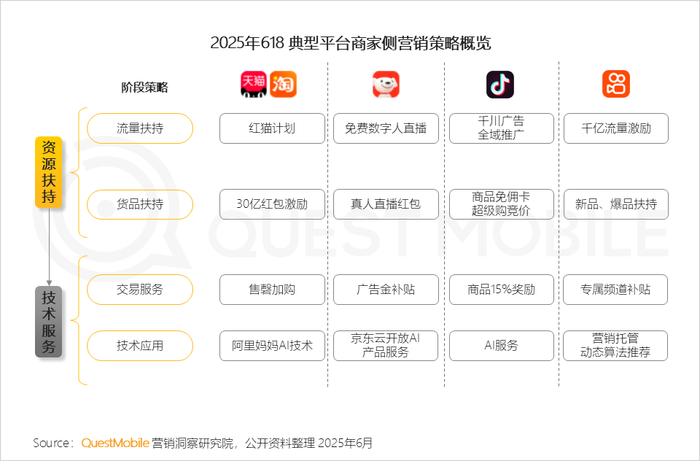The height and width of the screenshot is (461, 700).
Task: Select the 货品扶持 stage pill
Action: click(x=140, y=204)
